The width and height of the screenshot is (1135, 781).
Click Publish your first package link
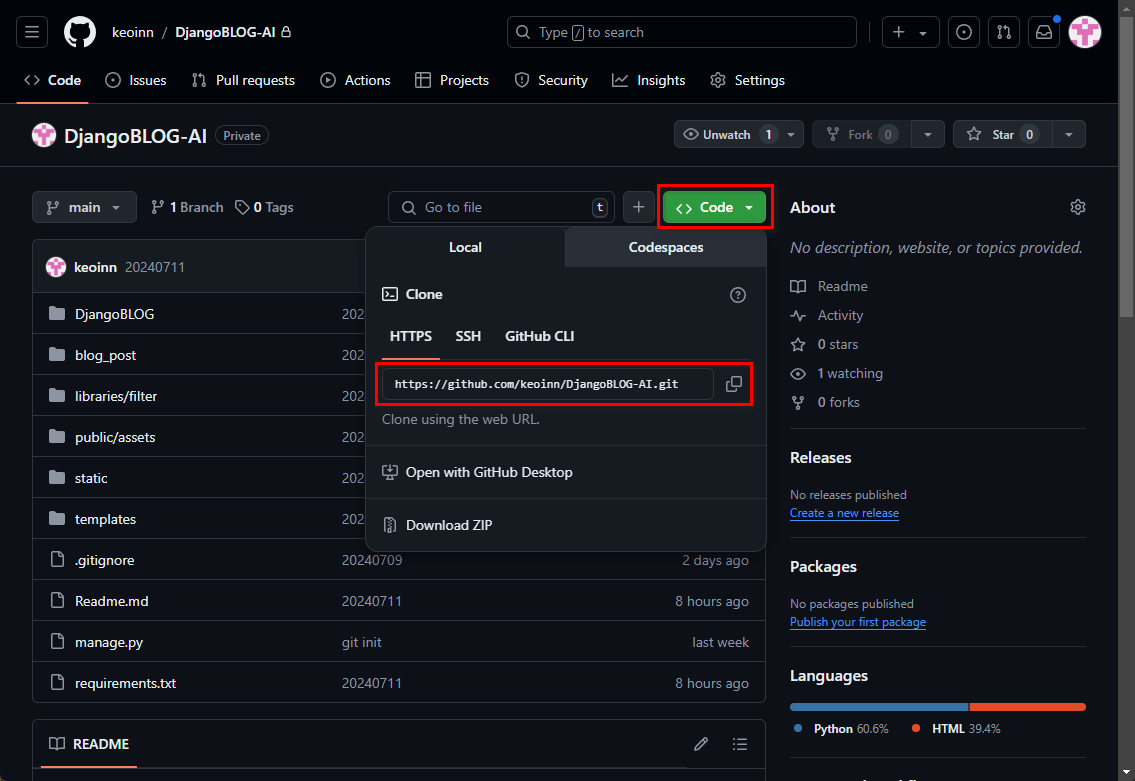pos(858,622)
